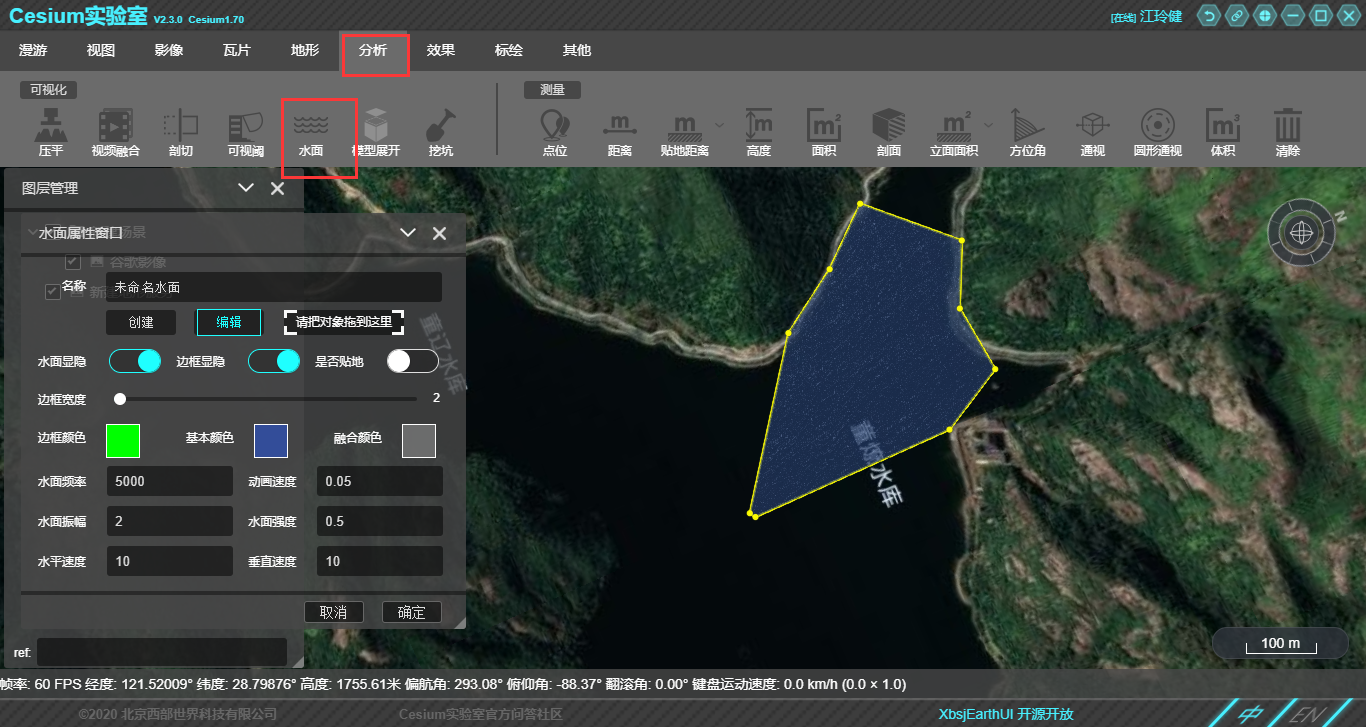Viewport: 1366px width, 727px height.
Task: Click the 取消 button
Action: point(334,612)
